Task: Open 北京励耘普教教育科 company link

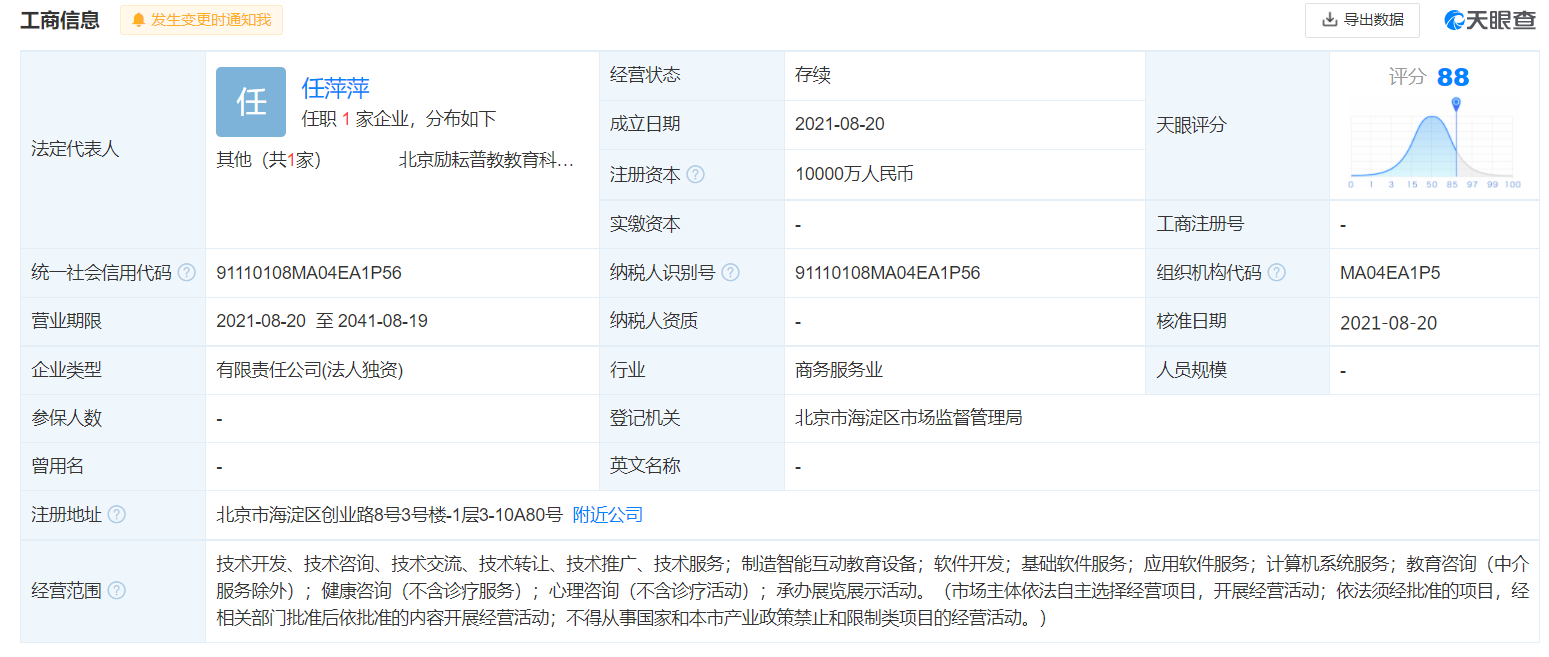Action: tap(486, 159)
